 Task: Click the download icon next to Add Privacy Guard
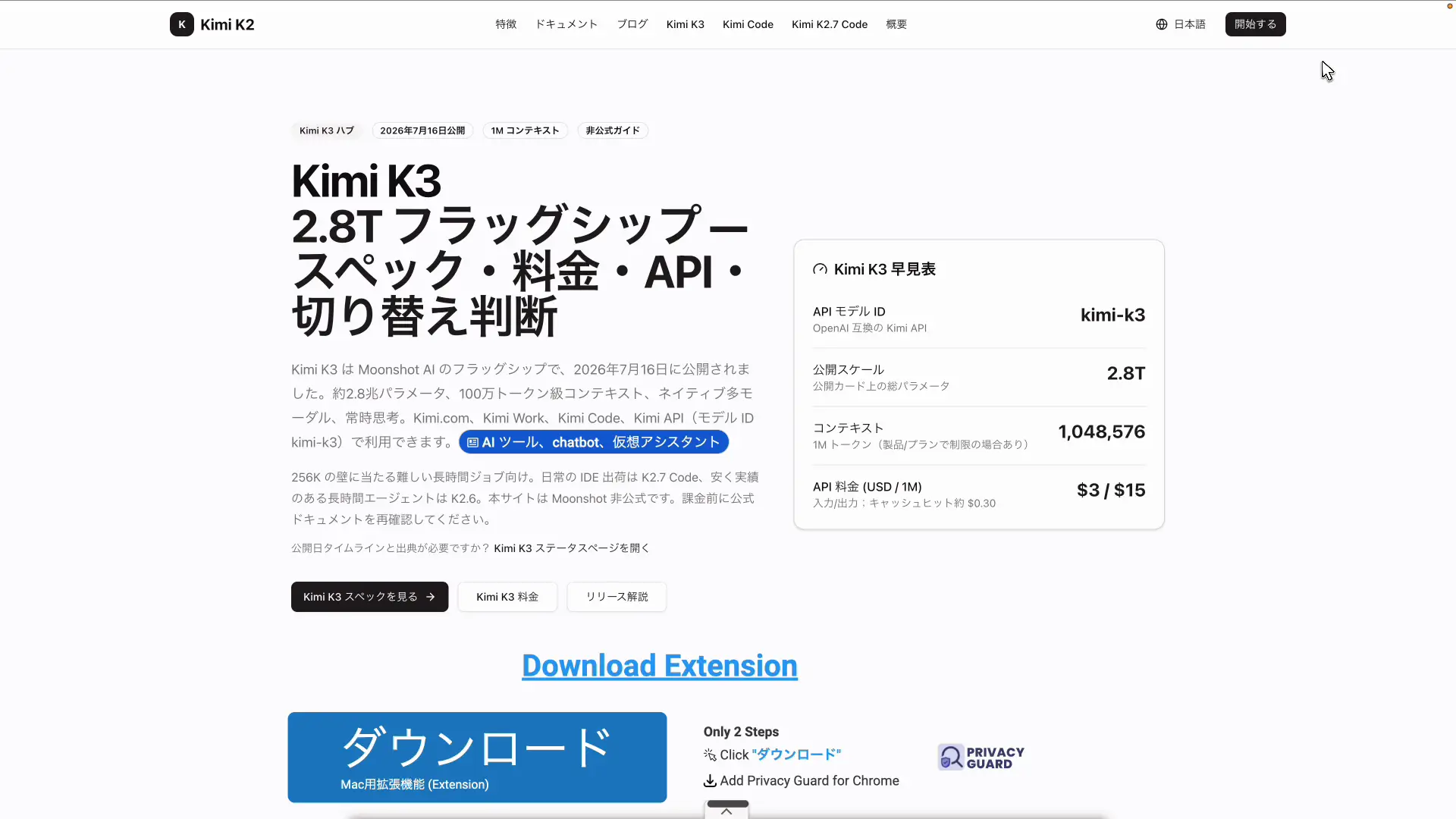coord(710,780)
